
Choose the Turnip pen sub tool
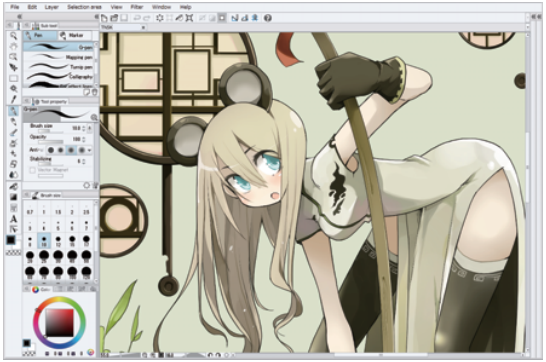click(x=58, y=66)
